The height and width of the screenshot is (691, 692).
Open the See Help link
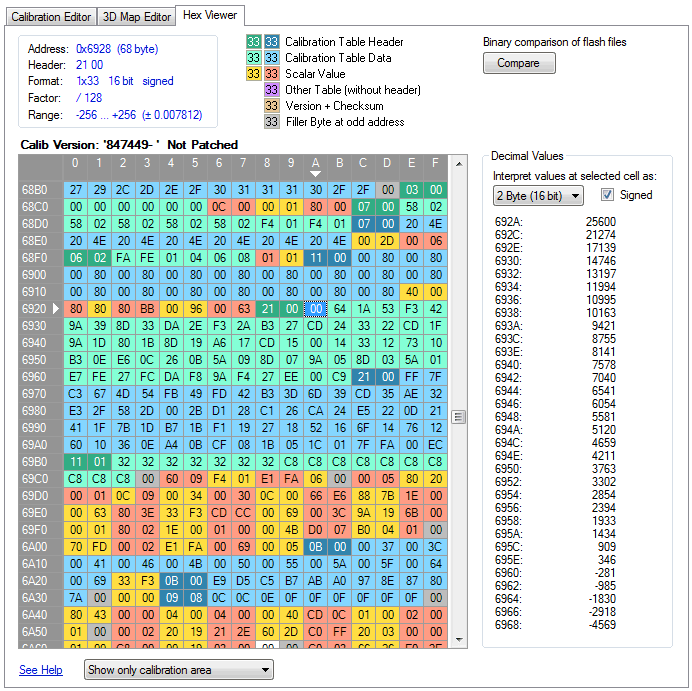40,670
